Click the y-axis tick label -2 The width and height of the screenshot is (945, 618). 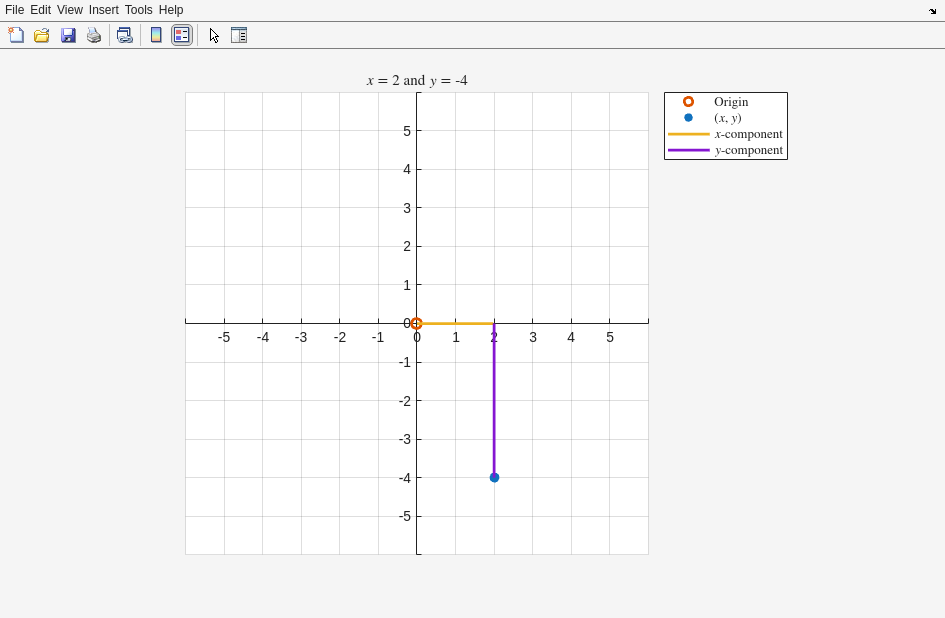click(405, 401)
